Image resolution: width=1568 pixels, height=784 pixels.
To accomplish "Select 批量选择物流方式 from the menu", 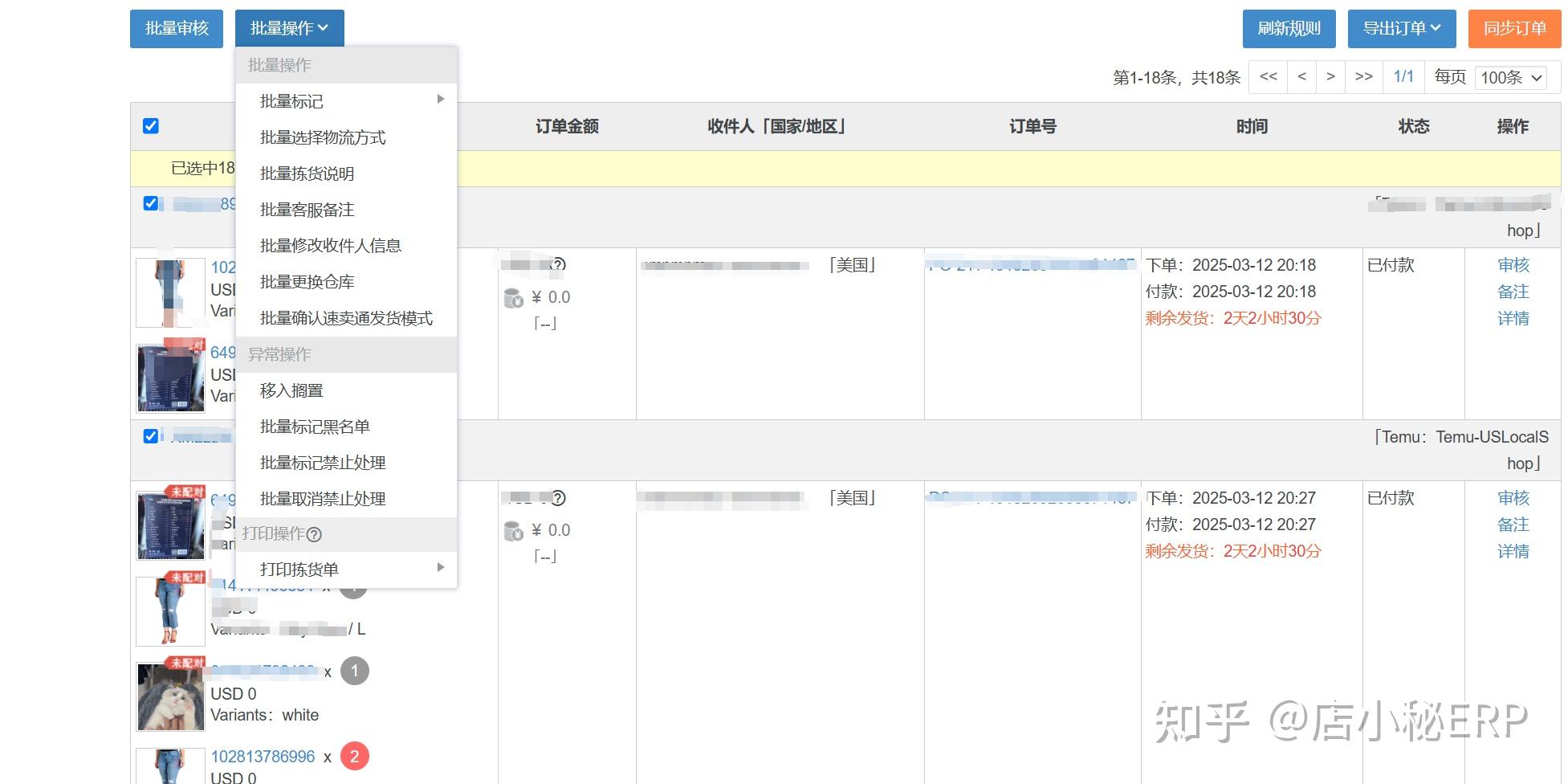I will [x=324, y=137].
